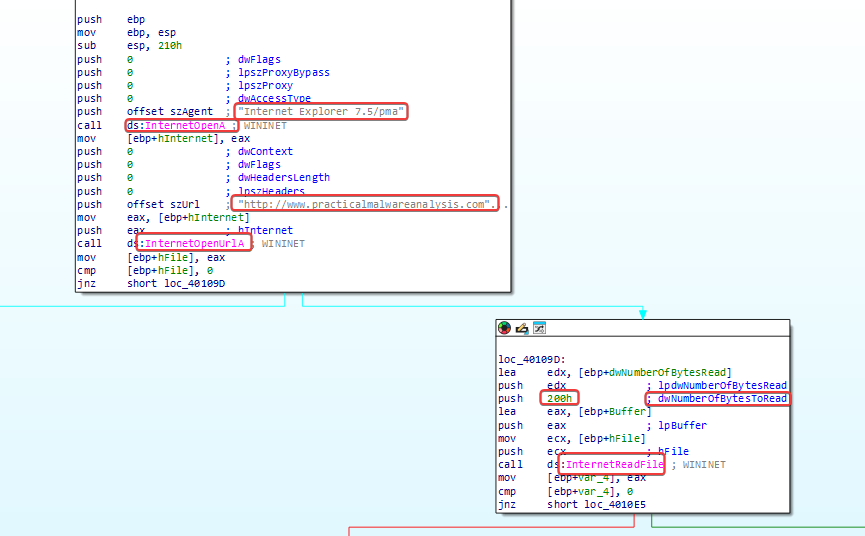Image resolution: width=865 pixels, height=536 pixels.
Task: Select "lea edx, [ebp+dwNumberOfBytesRead]" line
Action: click(x=615, y=372)
